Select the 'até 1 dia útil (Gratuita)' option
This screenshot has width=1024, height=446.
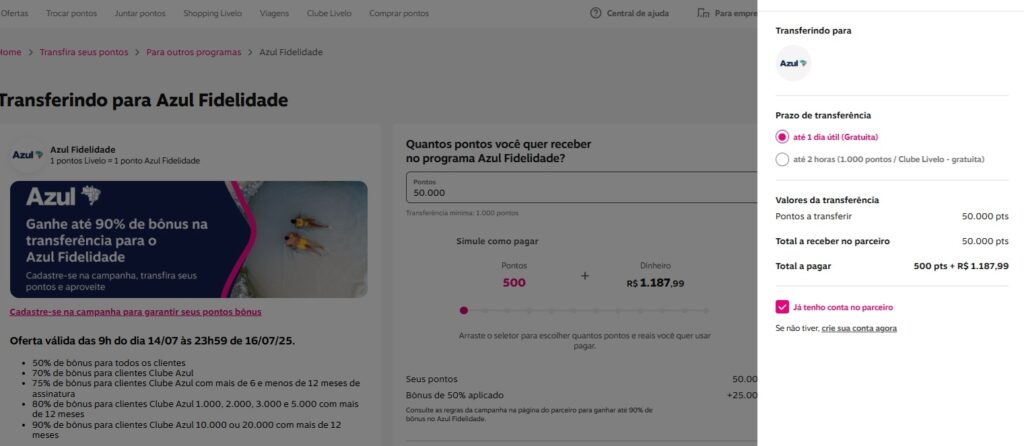point(782,136)
